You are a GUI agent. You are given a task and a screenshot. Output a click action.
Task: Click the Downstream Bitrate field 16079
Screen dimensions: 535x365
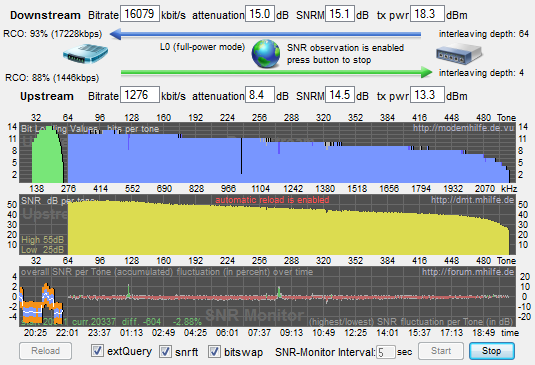point(140,14)
